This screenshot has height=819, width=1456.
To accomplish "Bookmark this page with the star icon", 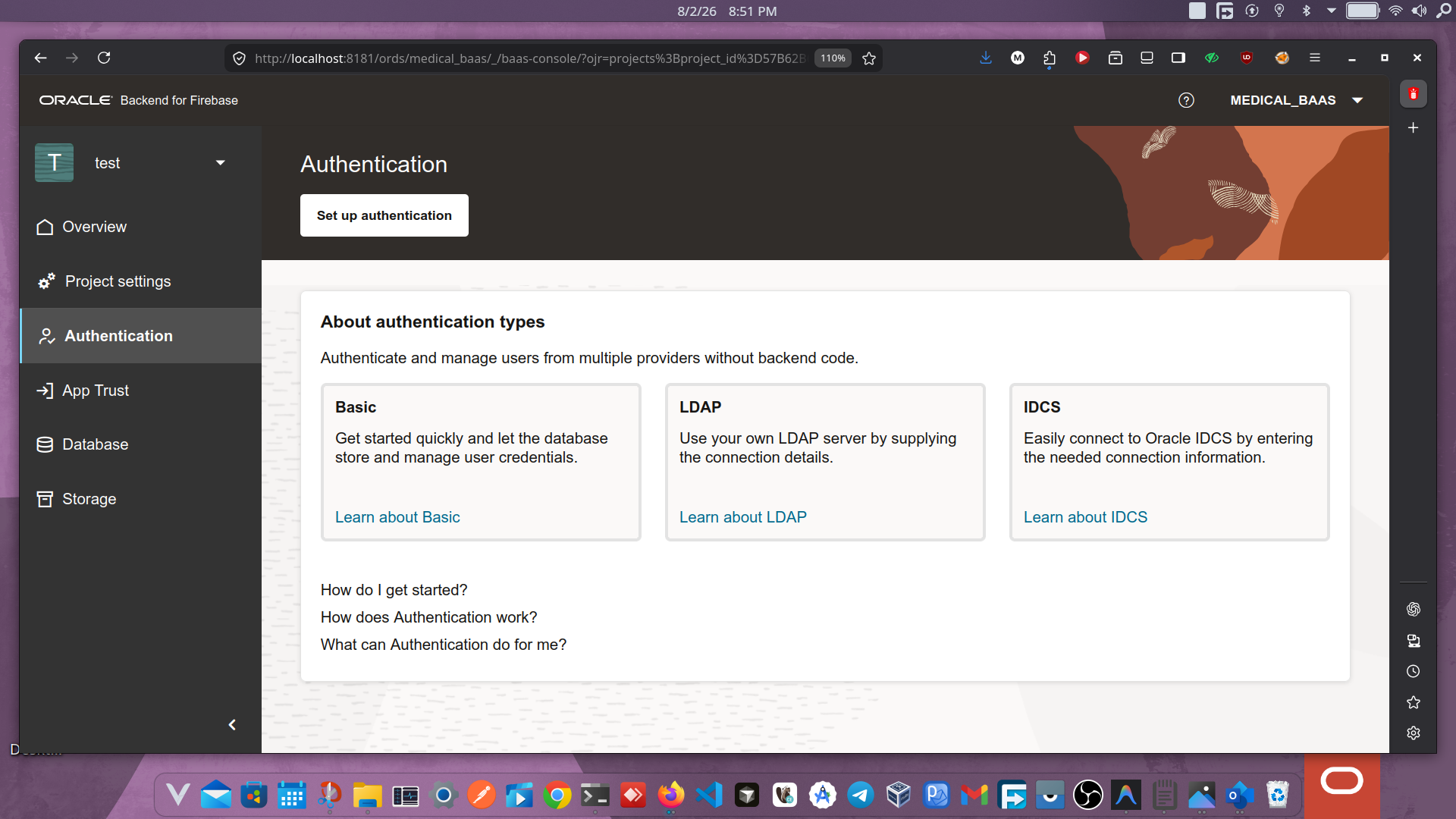I will coord(869,58).
